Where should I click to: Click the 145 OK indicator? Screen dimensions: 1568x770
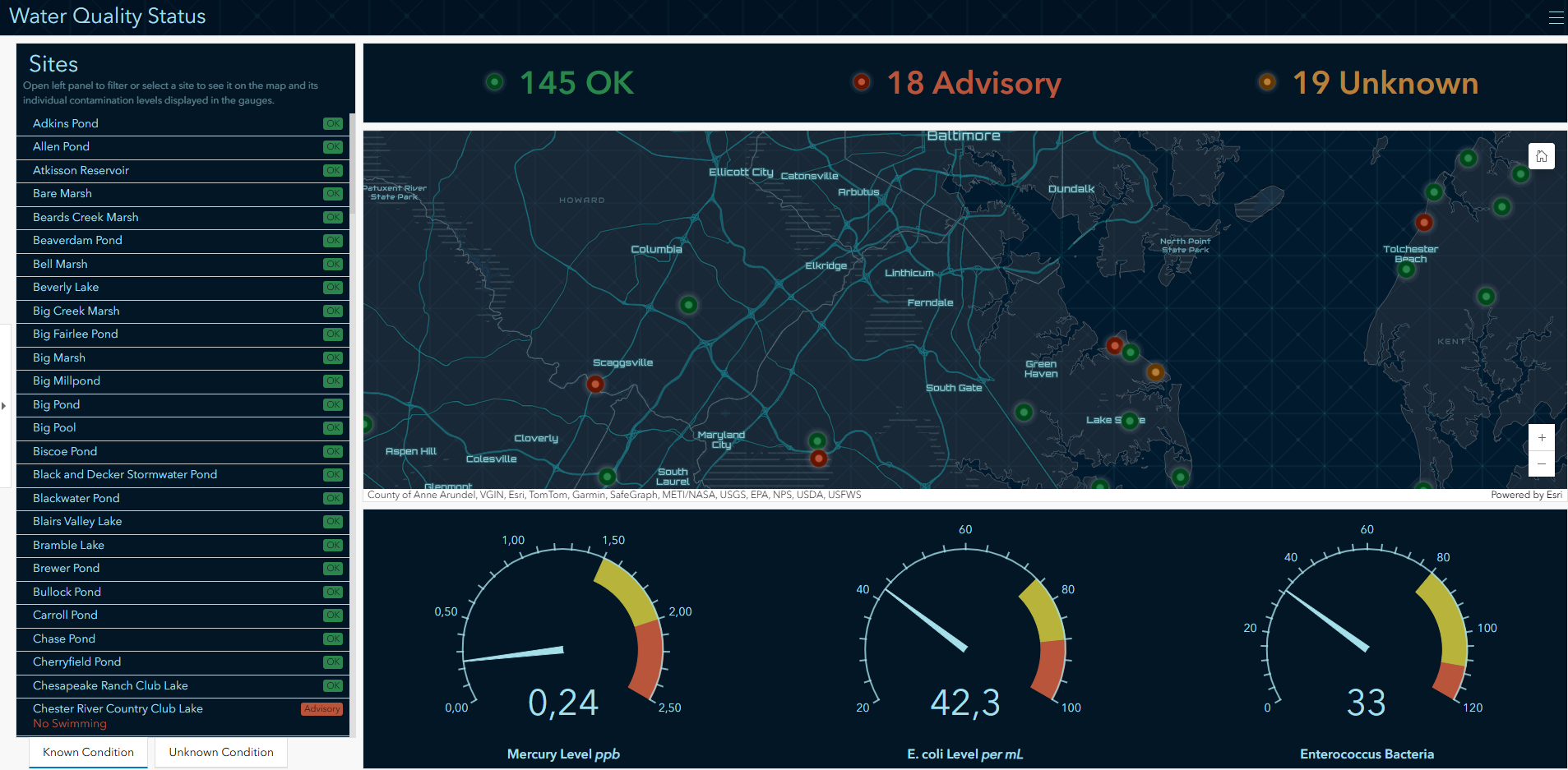coord(560,83)
